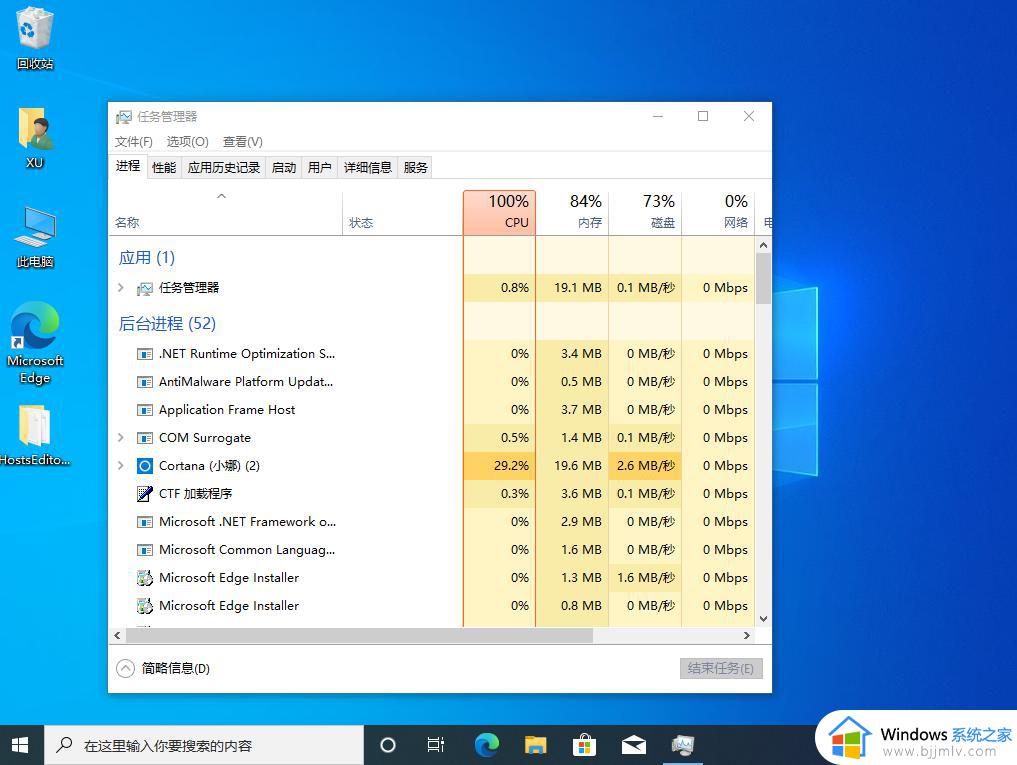The height and width of the screenshot is (765, 1017).
Task: Sort by the CPU column header
Action: 499,212
